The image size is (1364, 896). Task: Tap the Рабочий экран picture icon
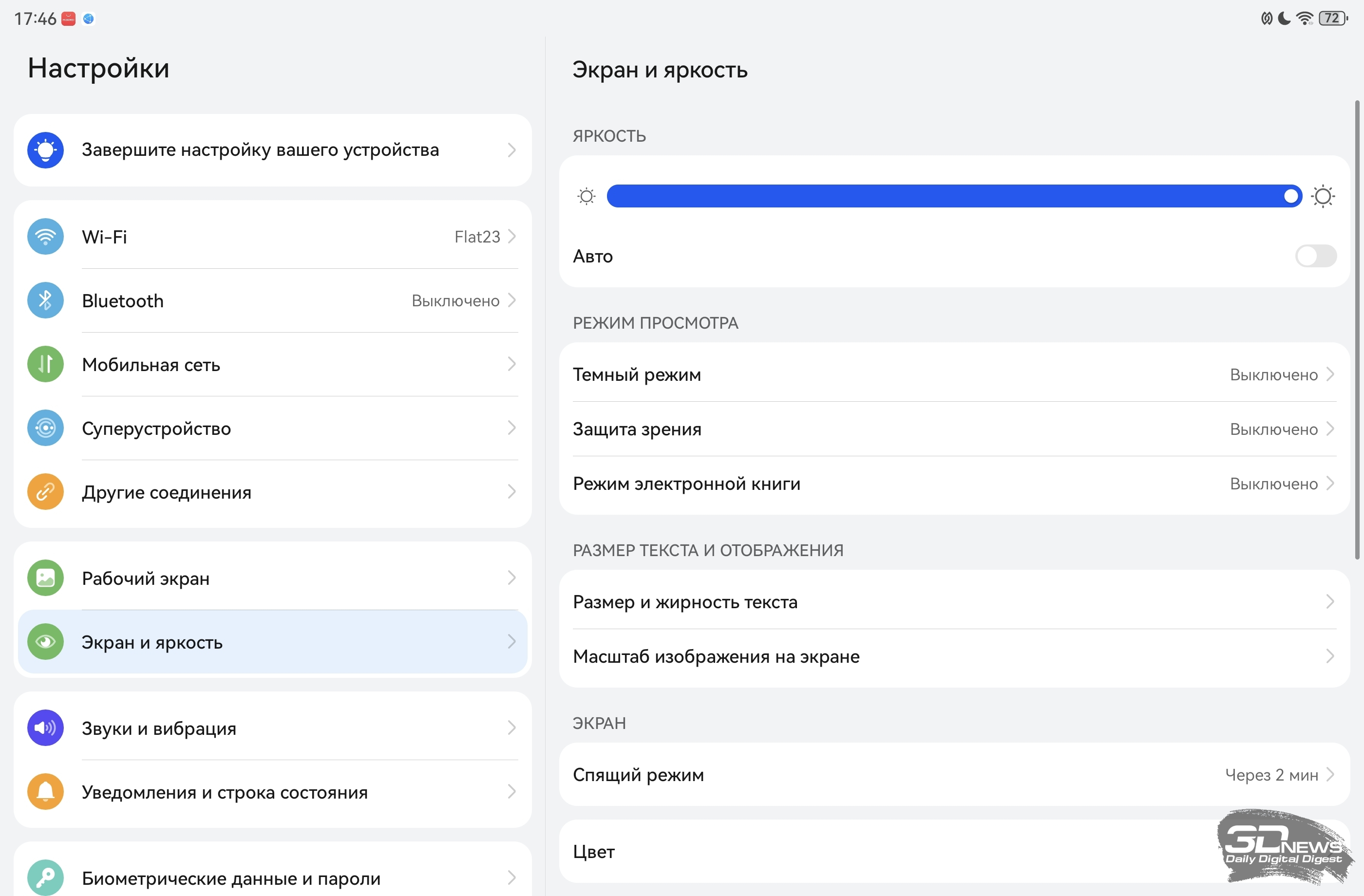point(45,578)
